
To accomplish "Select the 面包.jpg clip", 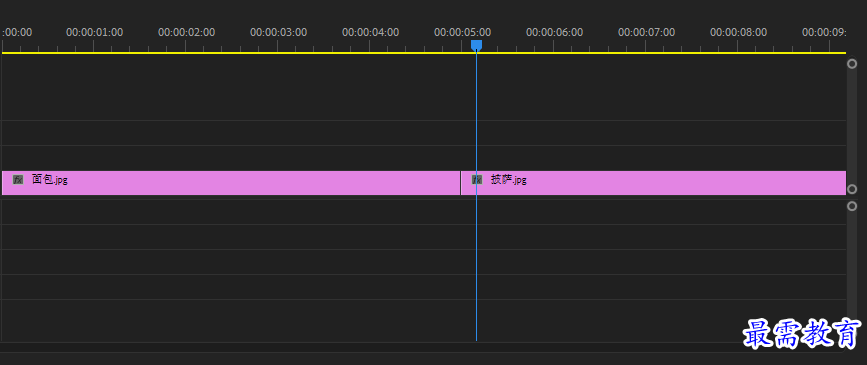I will tap(231, 182).
